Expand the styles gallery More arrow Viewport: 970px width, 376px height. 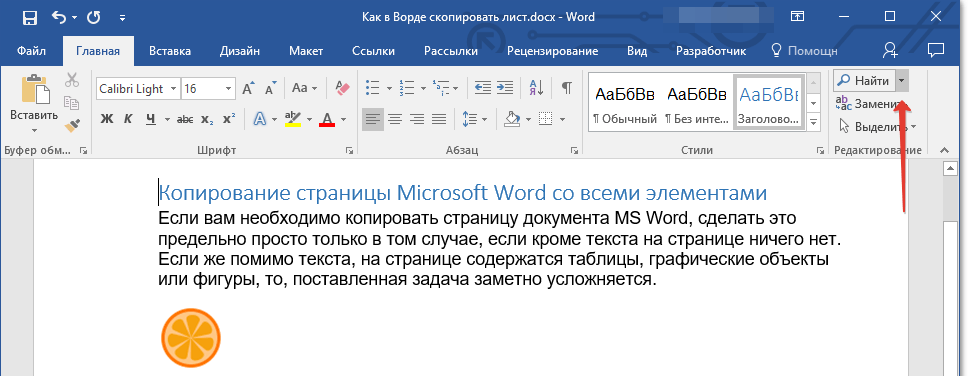point(814,122)
